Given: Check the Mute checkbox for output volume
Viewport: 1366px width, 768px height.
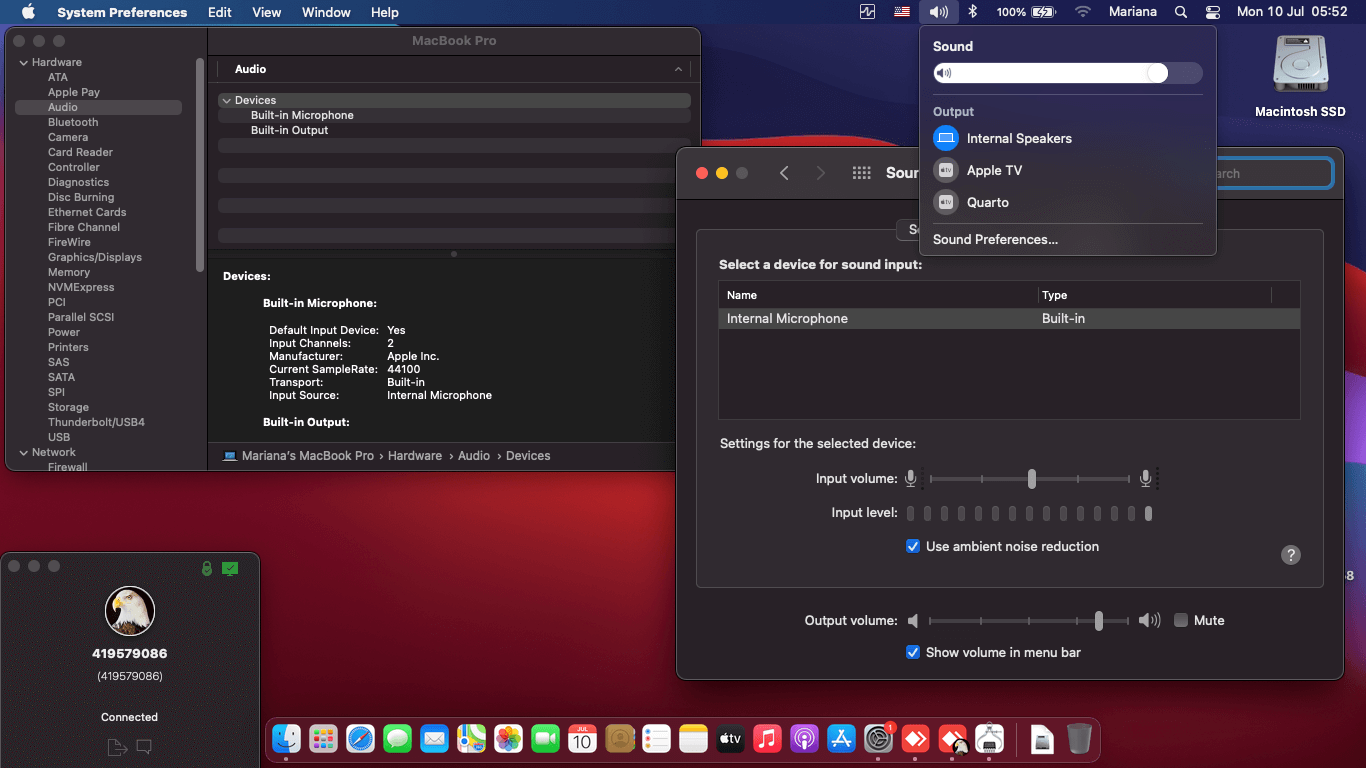Looking at the screenshot, I should (1181, 620).
